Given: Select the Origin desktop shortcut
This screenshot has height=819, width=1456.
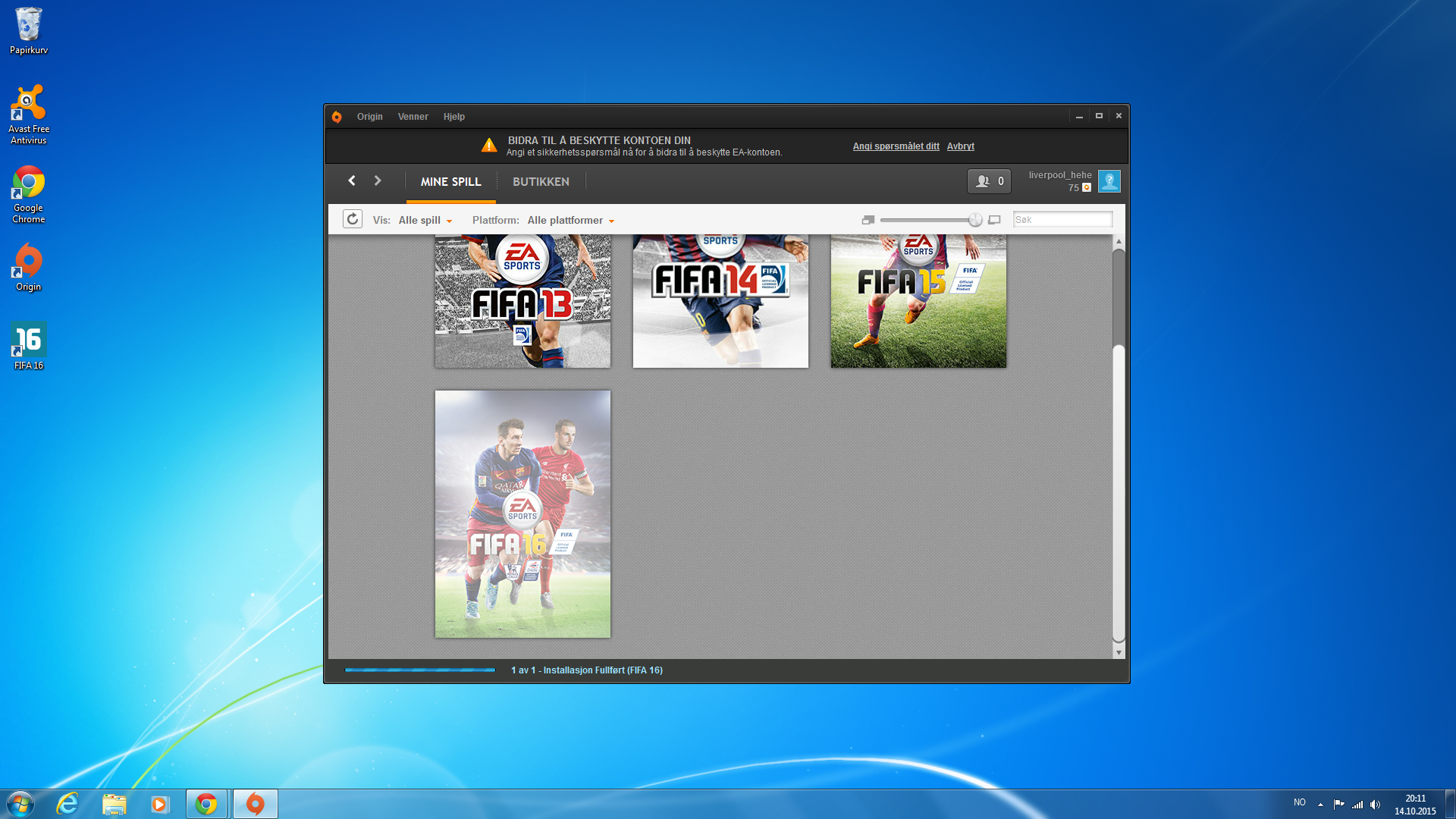Looking at the screenshot, I should (29, 267).
